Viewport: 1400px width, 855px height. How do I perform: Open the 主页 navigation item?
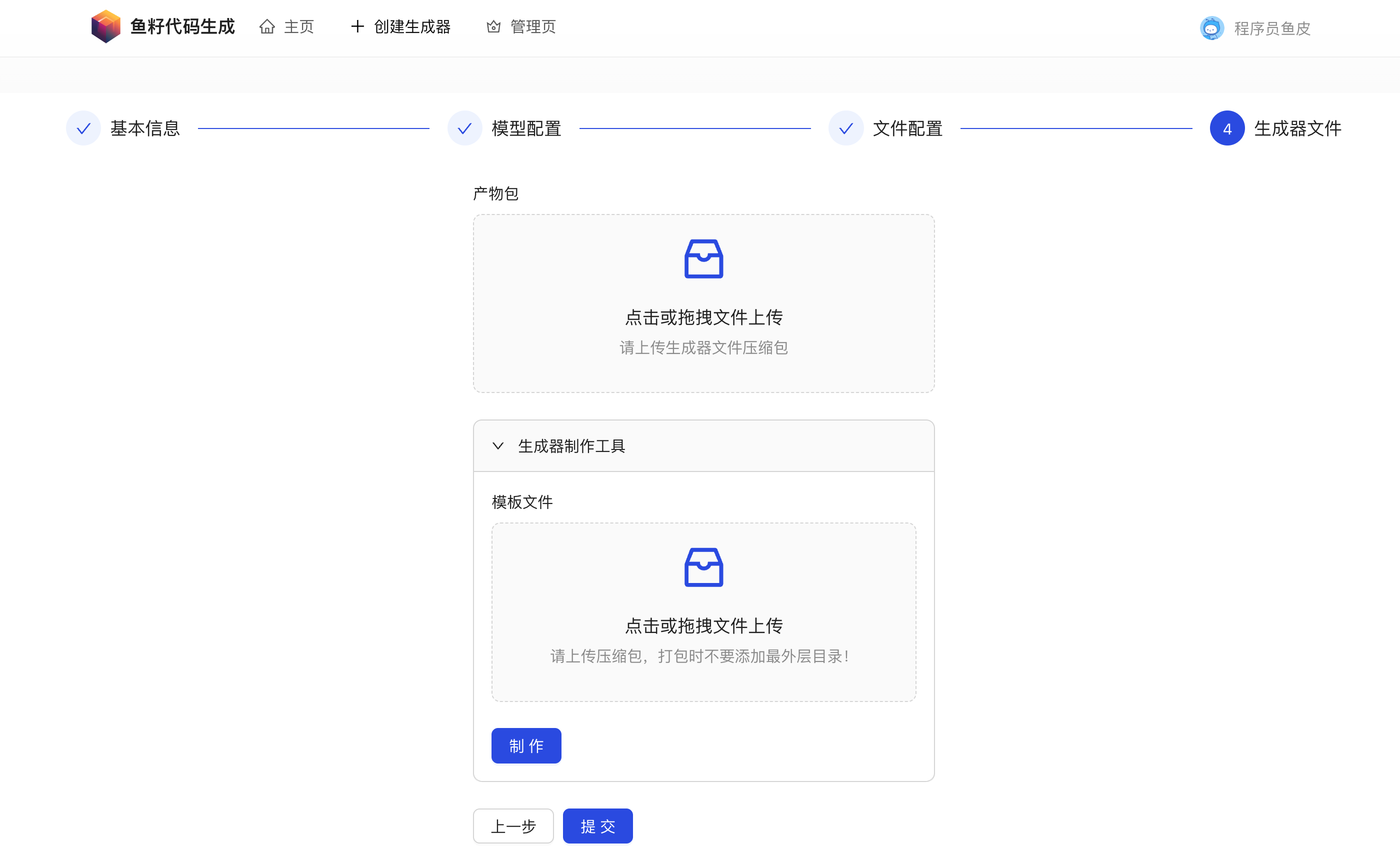click(299, 26)
